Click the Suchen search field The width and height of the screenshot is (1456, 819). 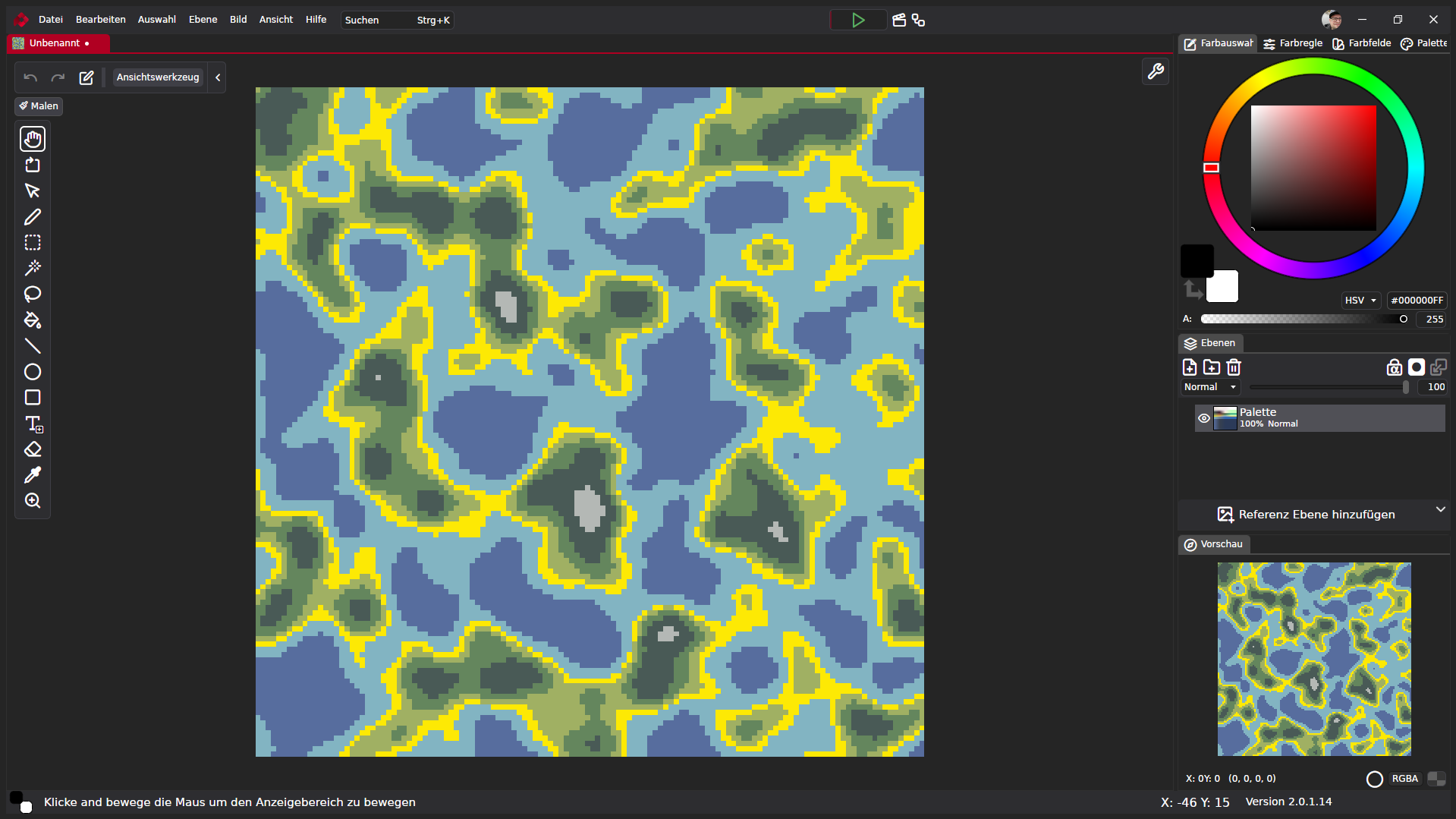click(x=377, y=20)
